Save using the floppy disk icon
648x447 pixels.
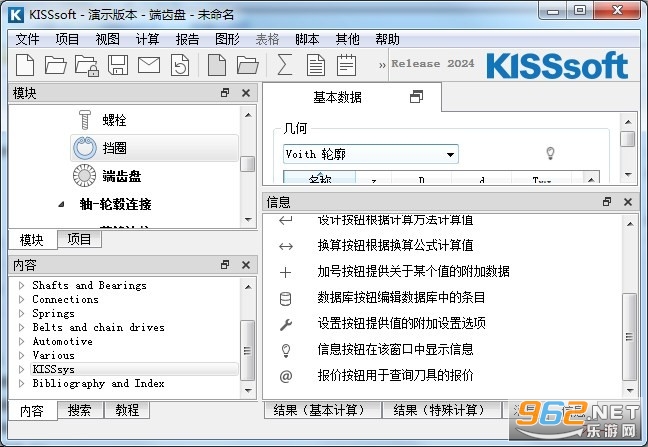point(118,65)
